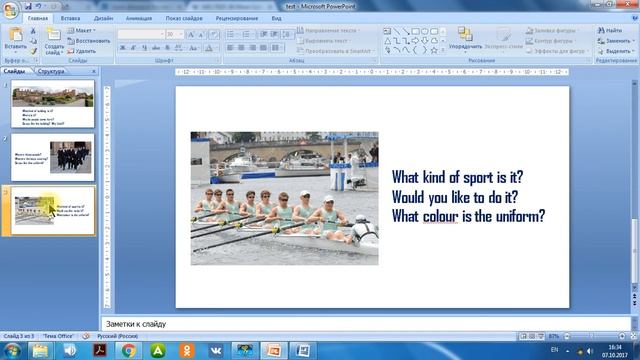
Task: Open the Columns dropdown
Action: pos(277,48)
